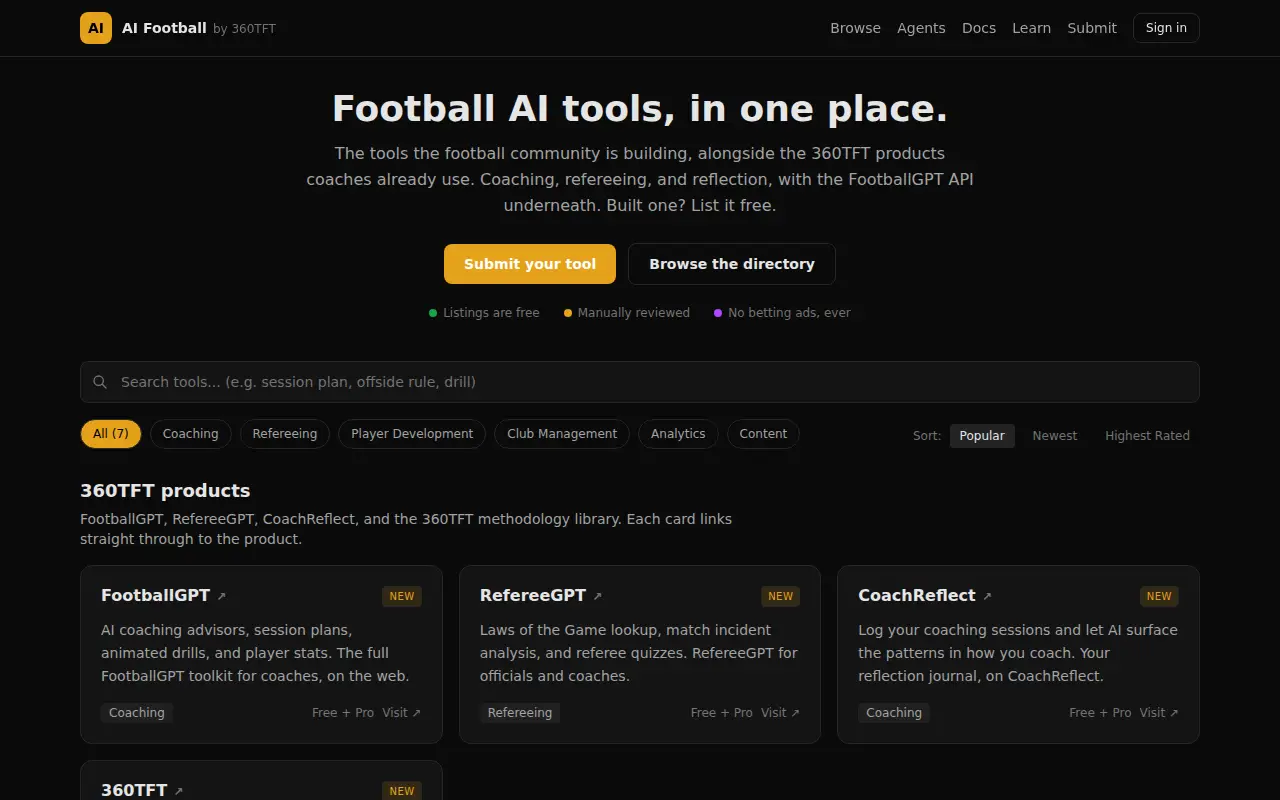The width and height of the screenshot is (1280, 800).
Task: Select the Player Development filter chip
Action: click(412, 434)
